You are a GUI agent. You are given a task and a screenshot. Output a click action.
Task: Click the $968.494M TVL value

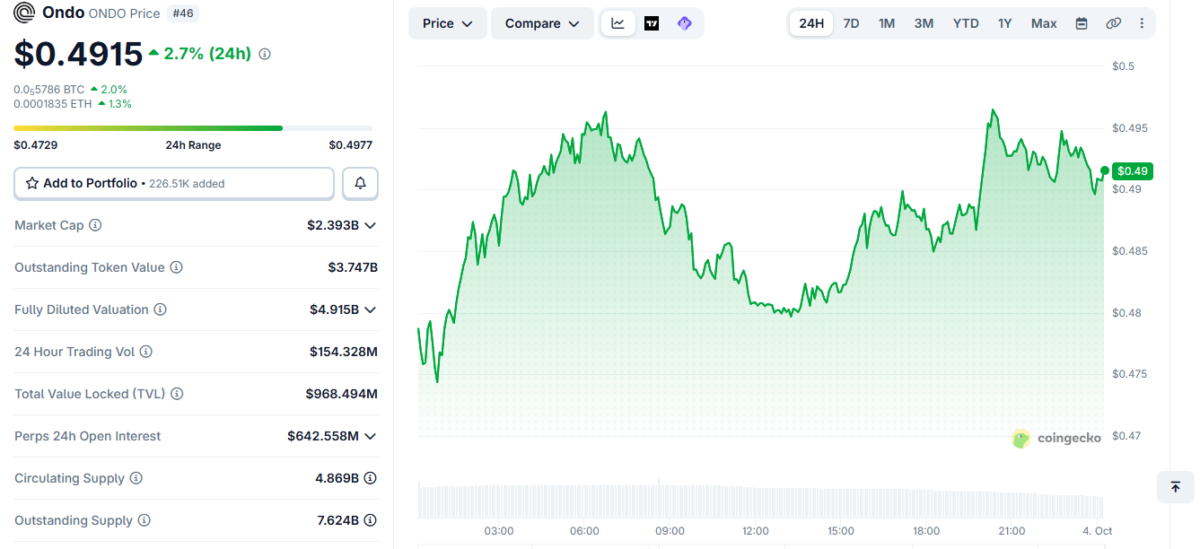click(x=341, y=394)
